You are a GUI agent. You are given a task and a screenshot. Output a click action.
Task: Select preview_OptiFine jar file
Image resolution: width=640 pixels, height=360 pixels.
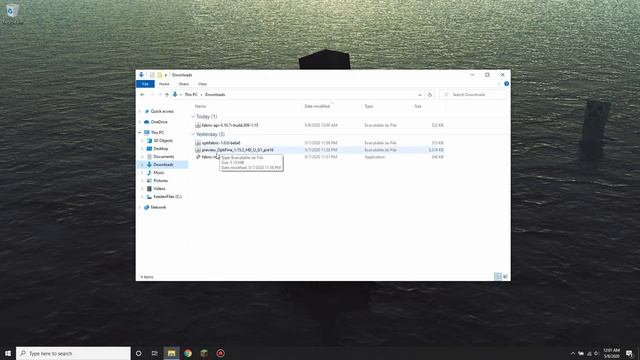238,150
